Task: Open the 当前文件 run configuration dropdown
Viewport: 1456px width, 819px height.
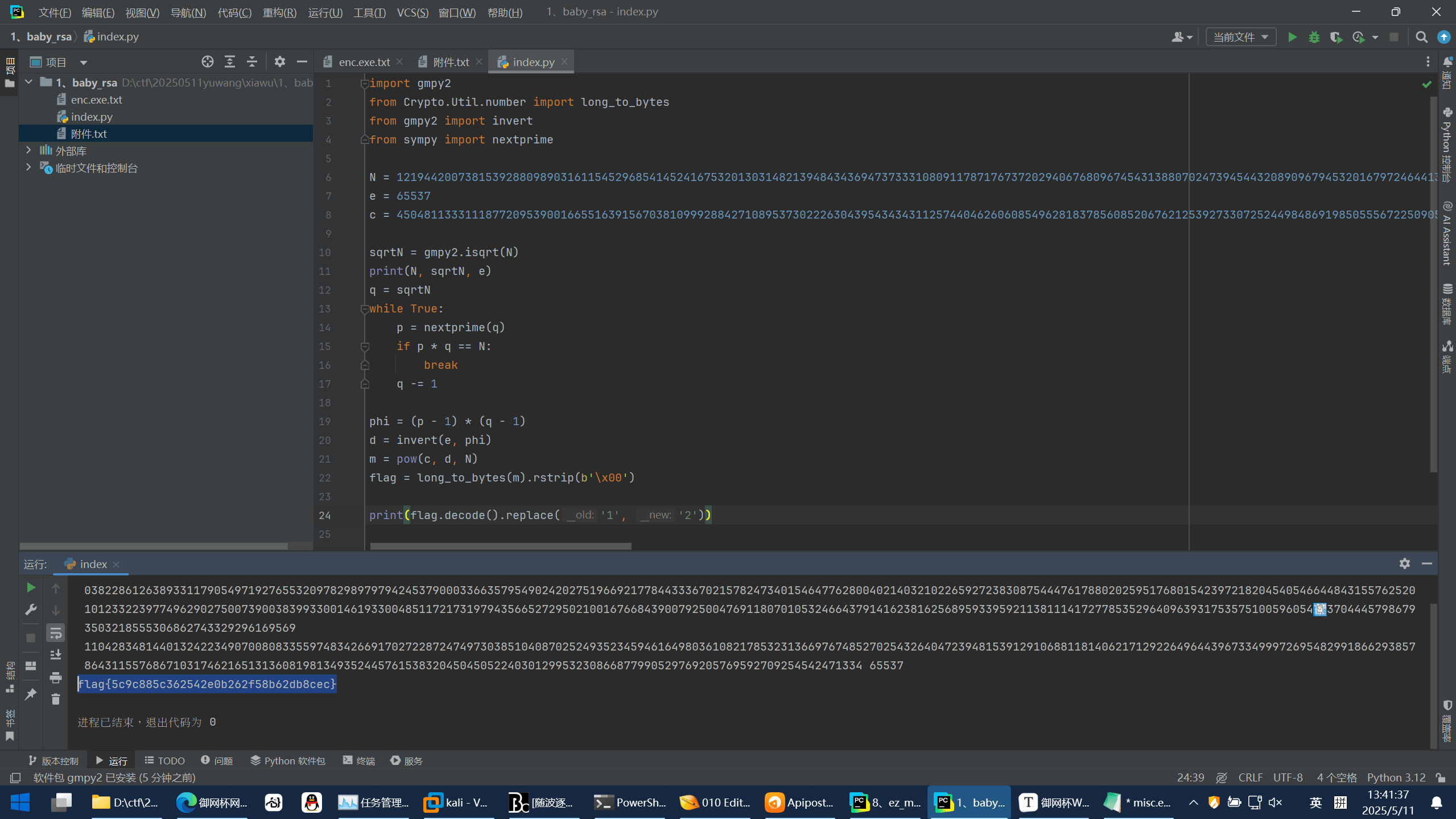Action: click(x=1241, y=37)
